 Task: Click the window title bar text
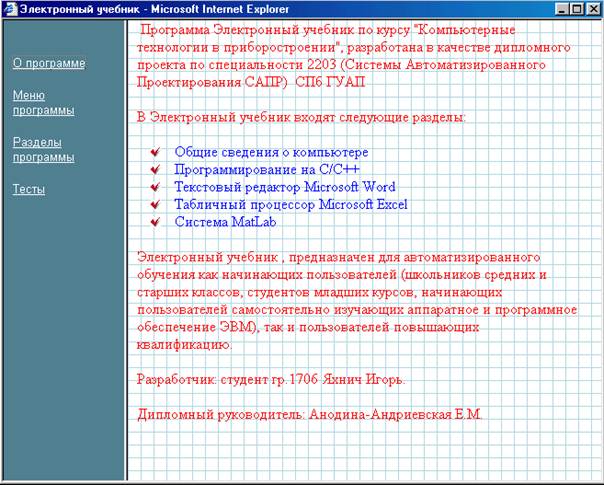click(154, 9)
